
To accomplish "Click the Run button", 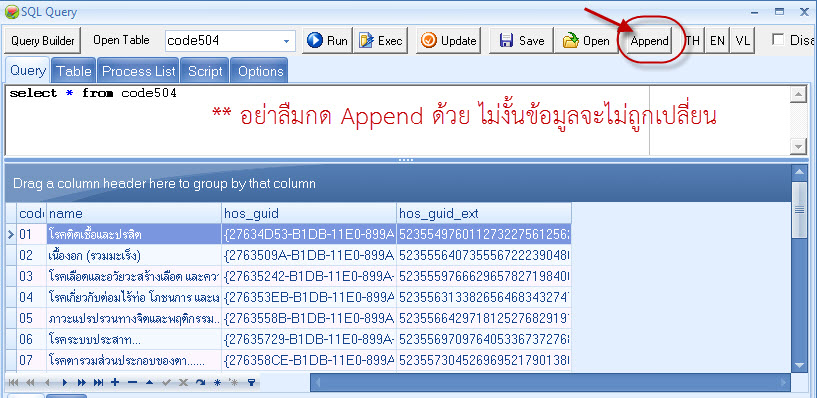I will tap(328, 41).
